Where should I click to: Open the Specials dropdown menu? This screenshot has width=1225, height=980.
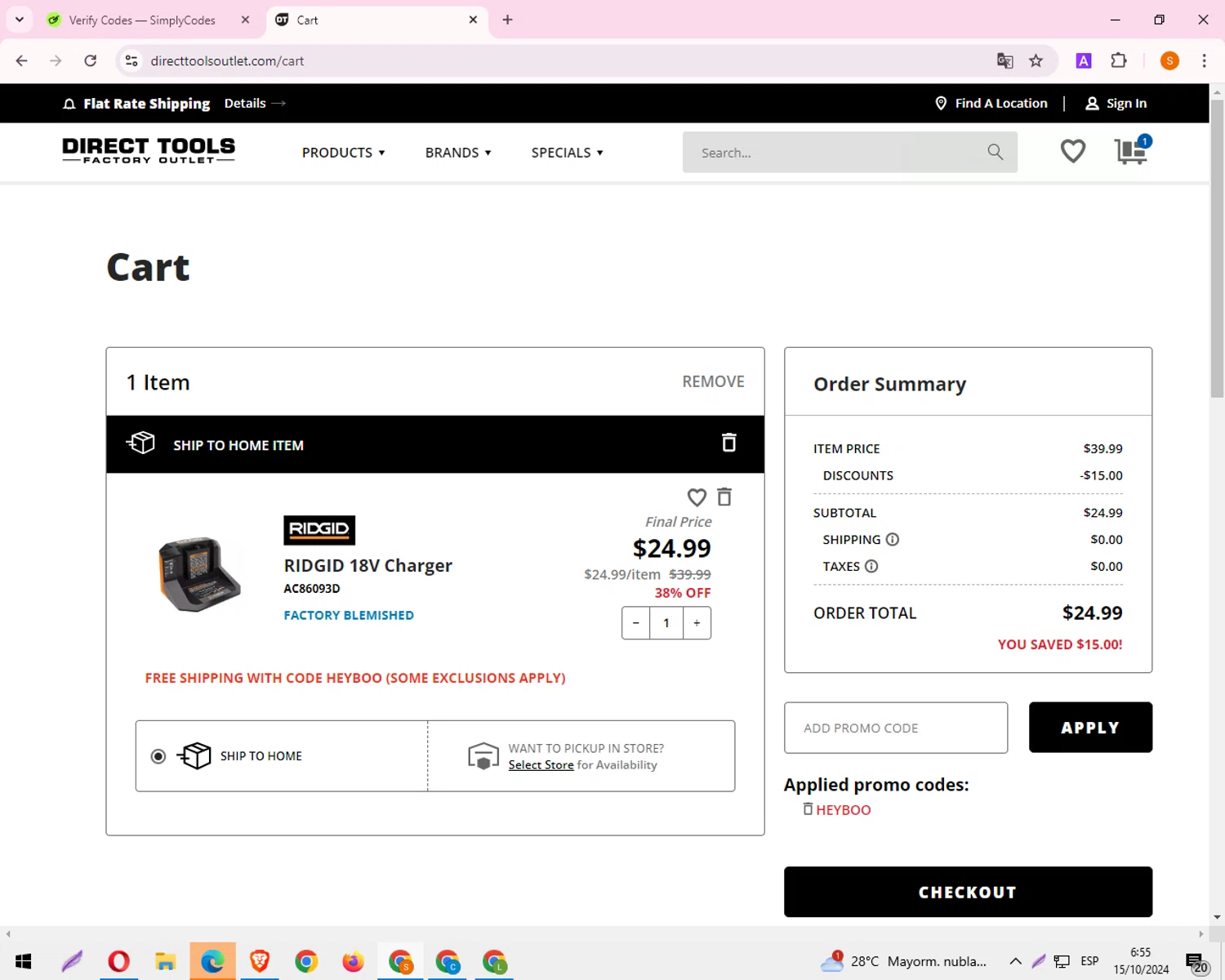(567, 153)
